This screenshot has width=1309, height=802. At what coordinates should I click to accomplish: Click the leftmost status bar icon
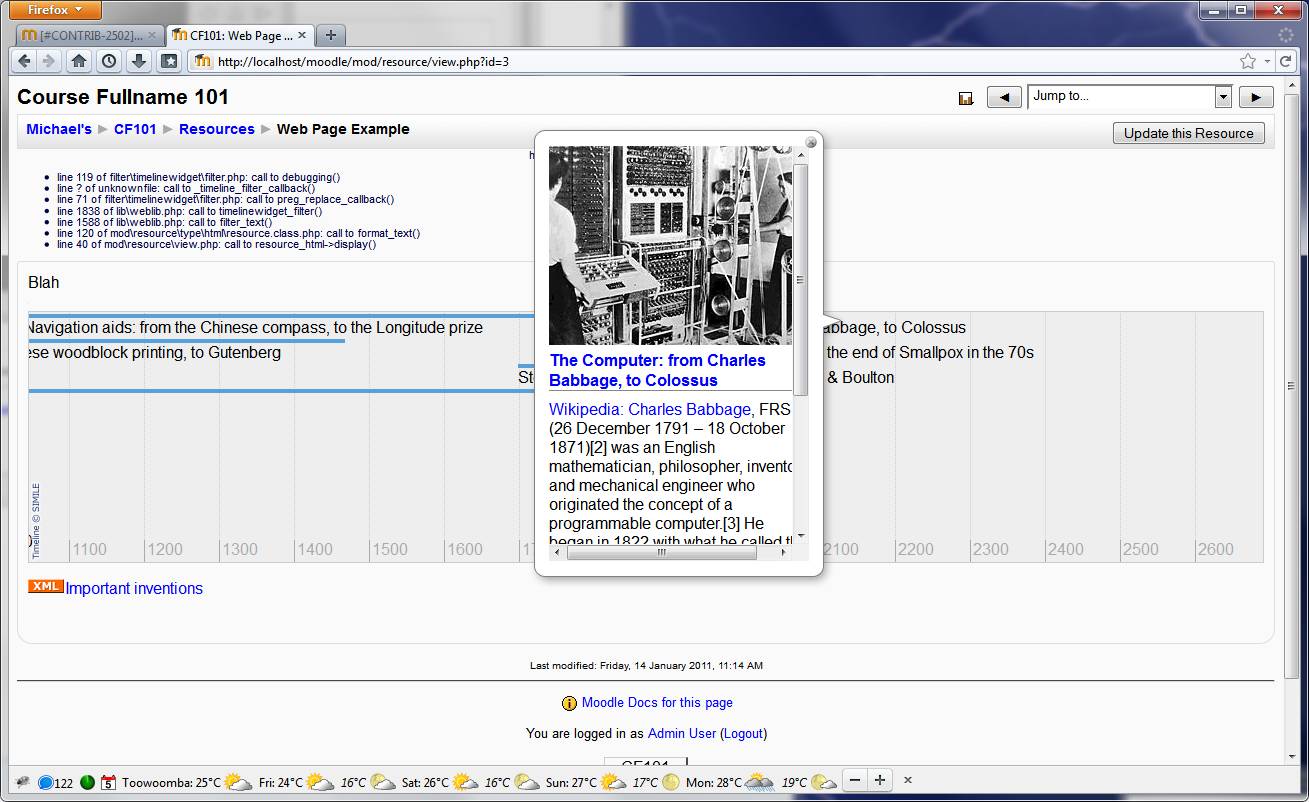pyautogui.click(x=22, y=782)
